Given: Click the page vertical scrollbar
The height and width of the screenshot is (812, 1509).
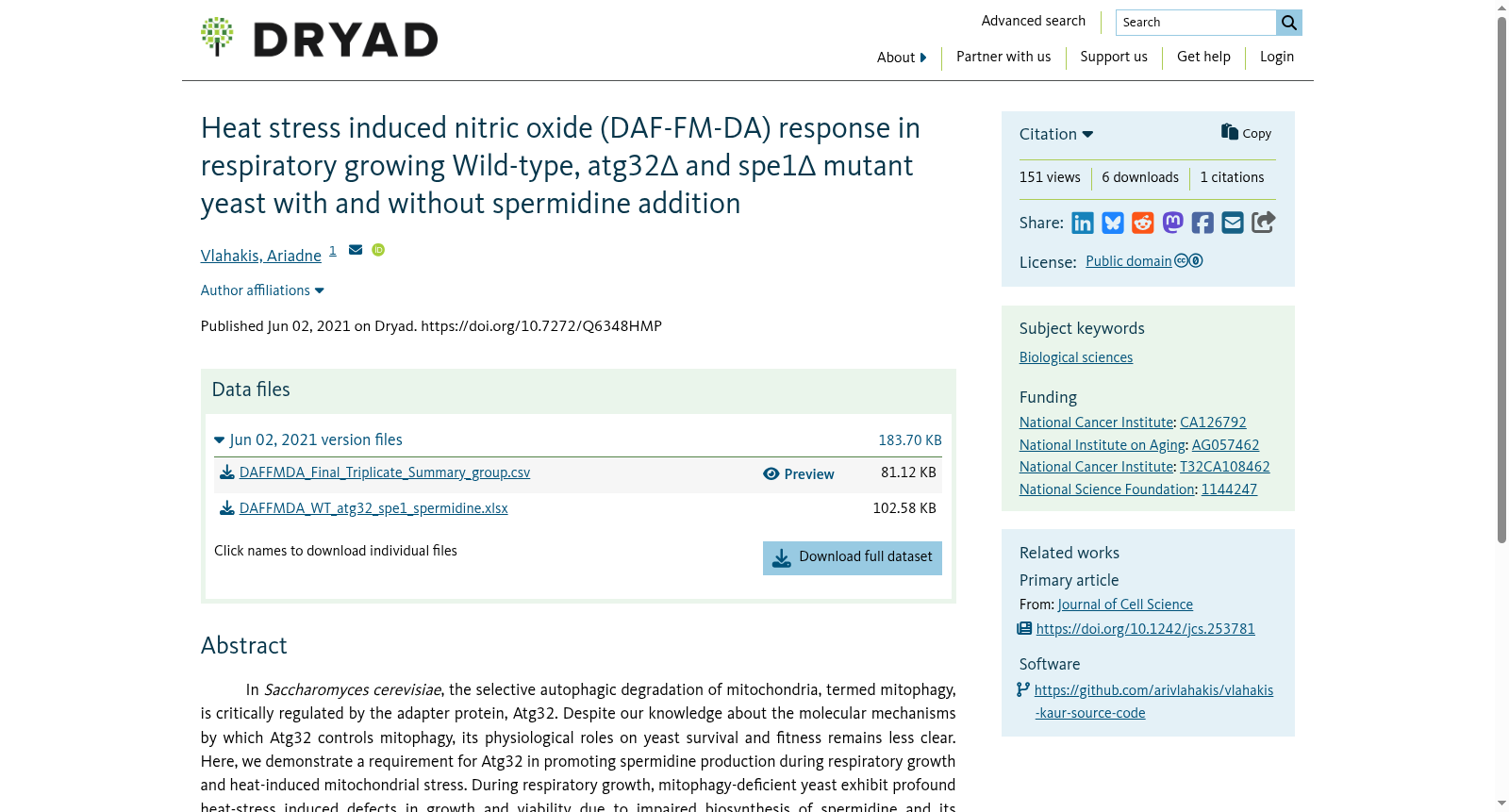Looking at the screenshot, I should 1501,279.
